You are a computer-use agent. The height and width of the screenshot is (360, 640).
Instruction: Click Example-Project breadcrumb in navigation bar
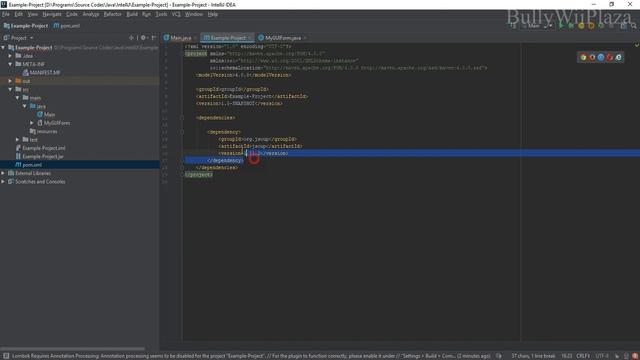tap(26, 26)
